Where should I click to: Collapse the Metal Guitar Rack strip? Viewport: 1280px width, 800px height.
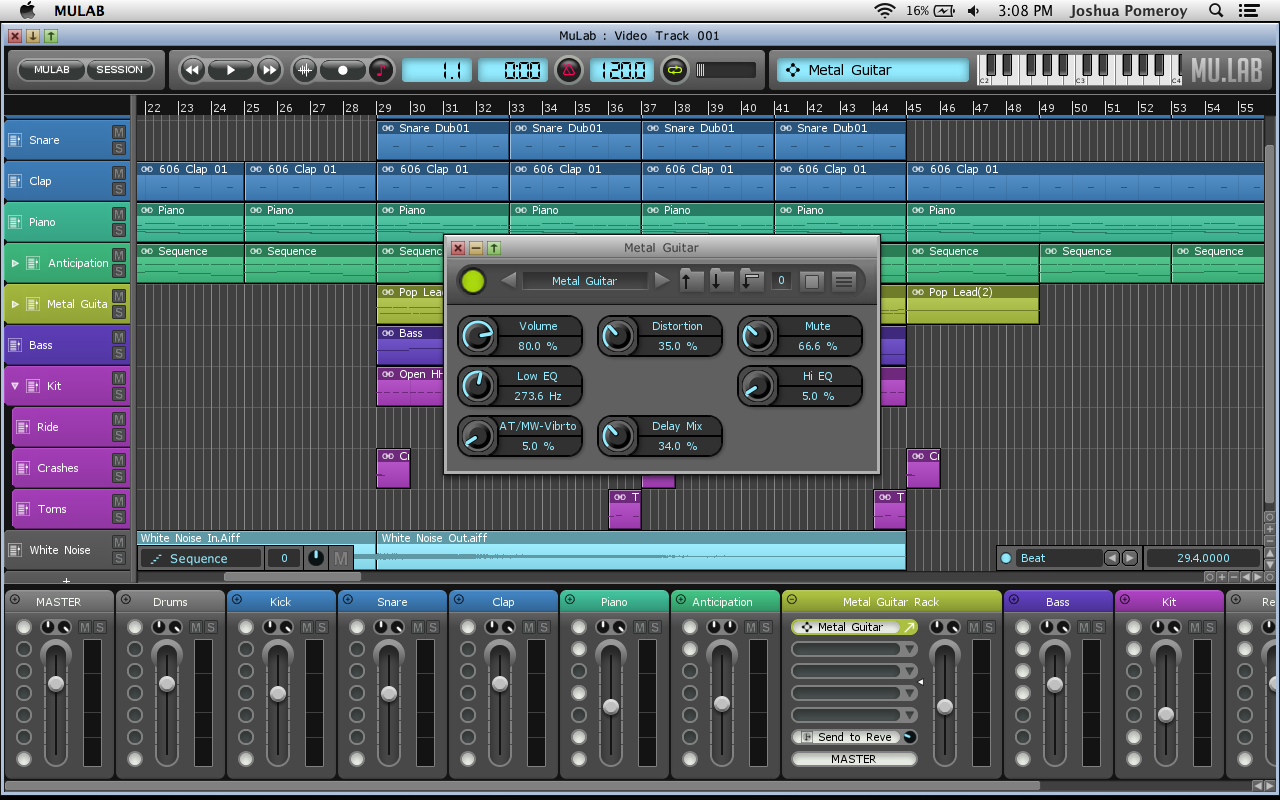(791, 600)
